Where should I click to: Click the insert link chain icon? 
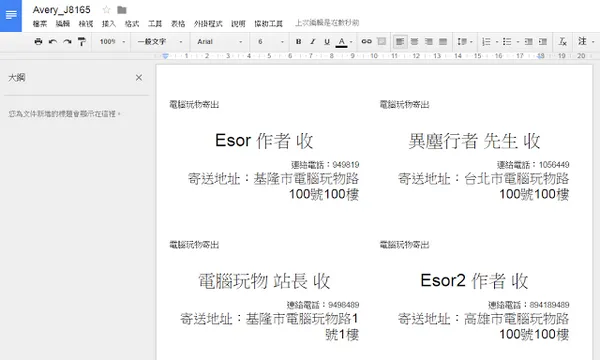coord(366,41)
